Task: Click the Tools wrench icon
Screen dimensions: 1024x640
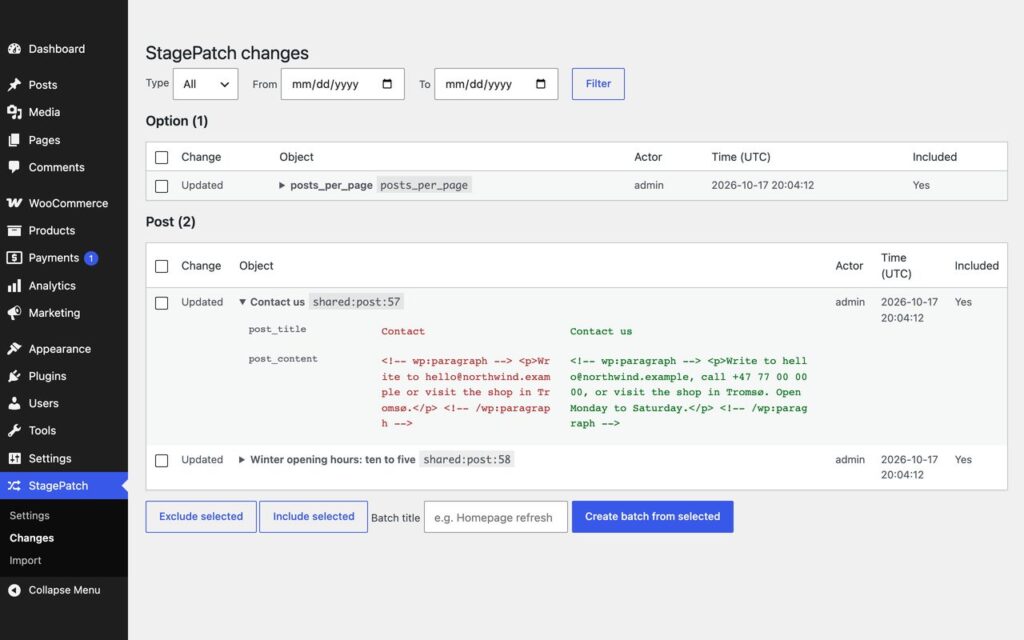Action: pos(14,430)
